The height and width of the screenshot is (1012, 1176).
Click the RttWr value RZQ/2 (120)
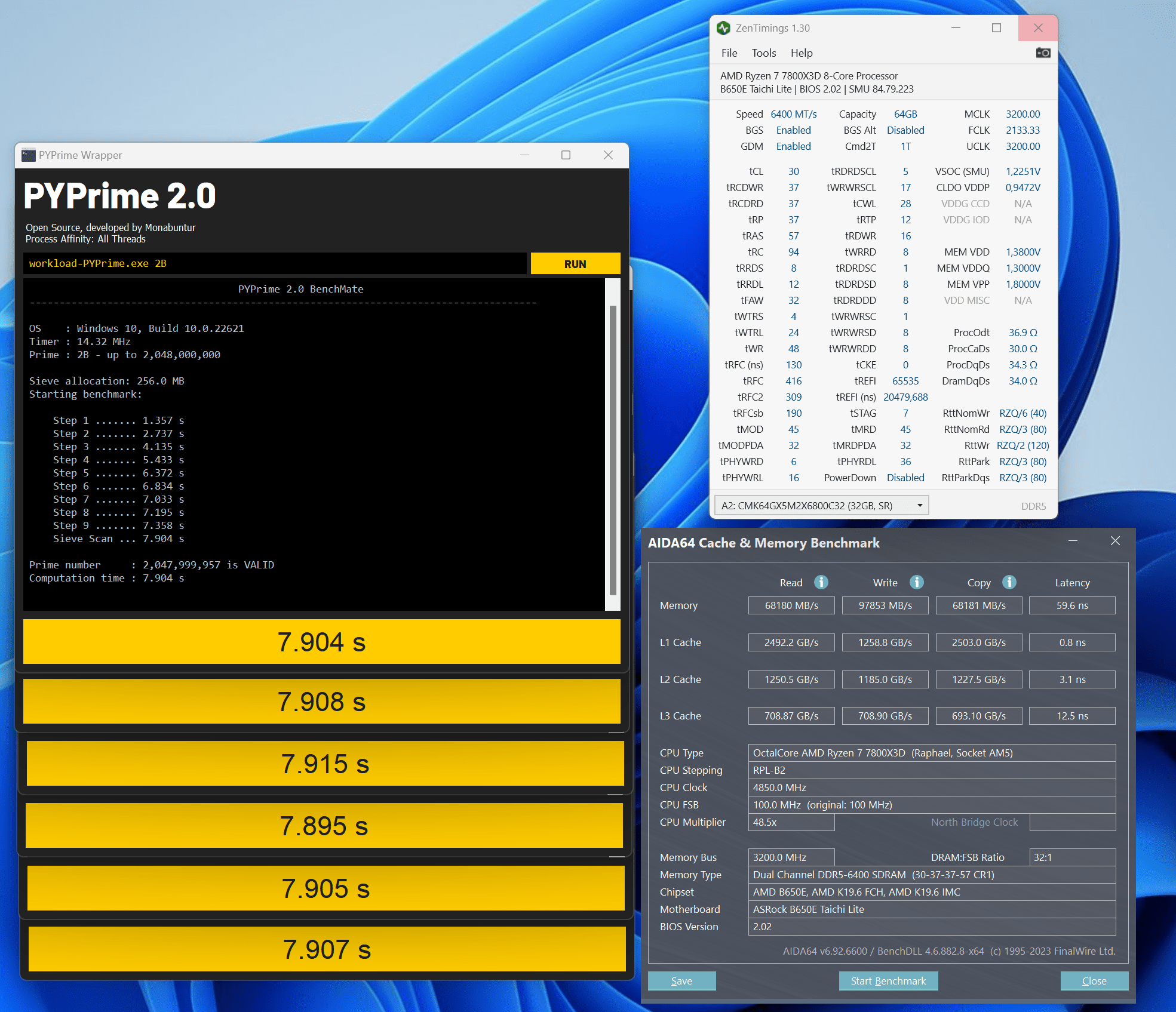(x=1023, y=445)
